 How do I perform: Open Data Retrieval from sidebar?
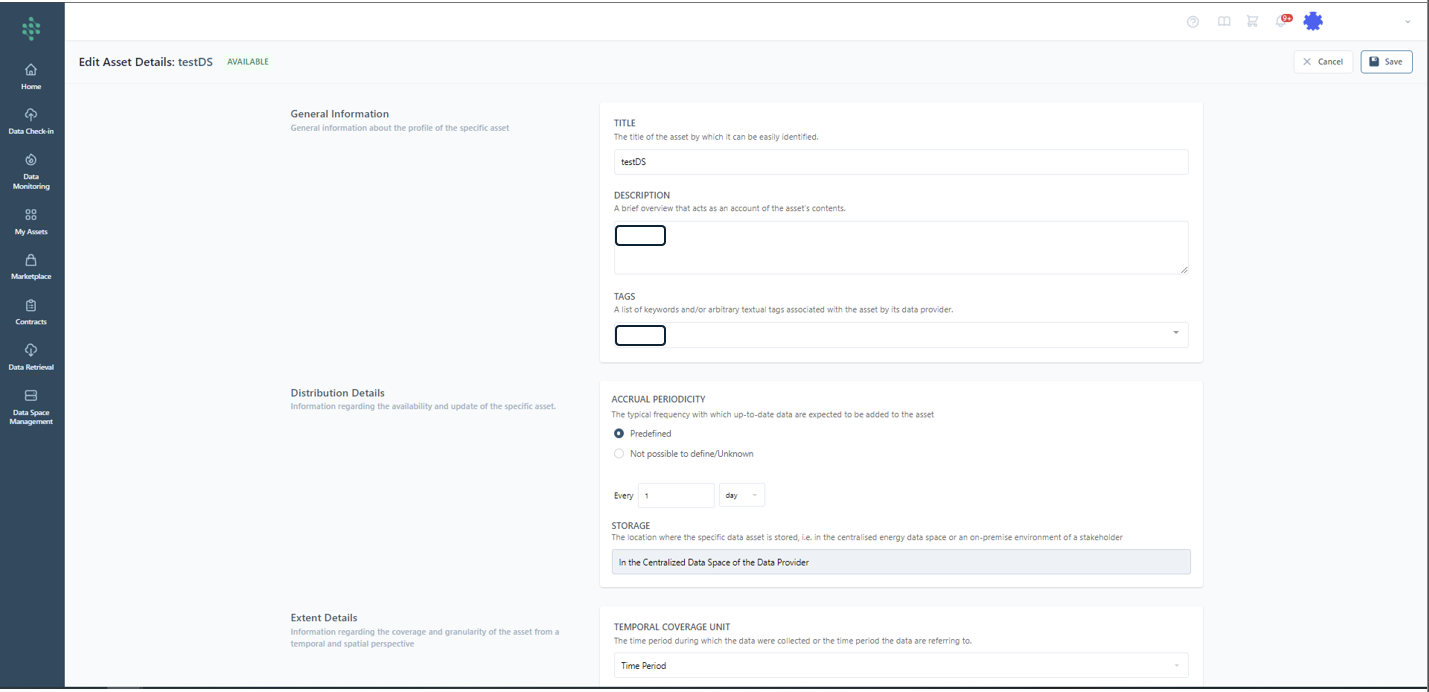tap(31, 357)
